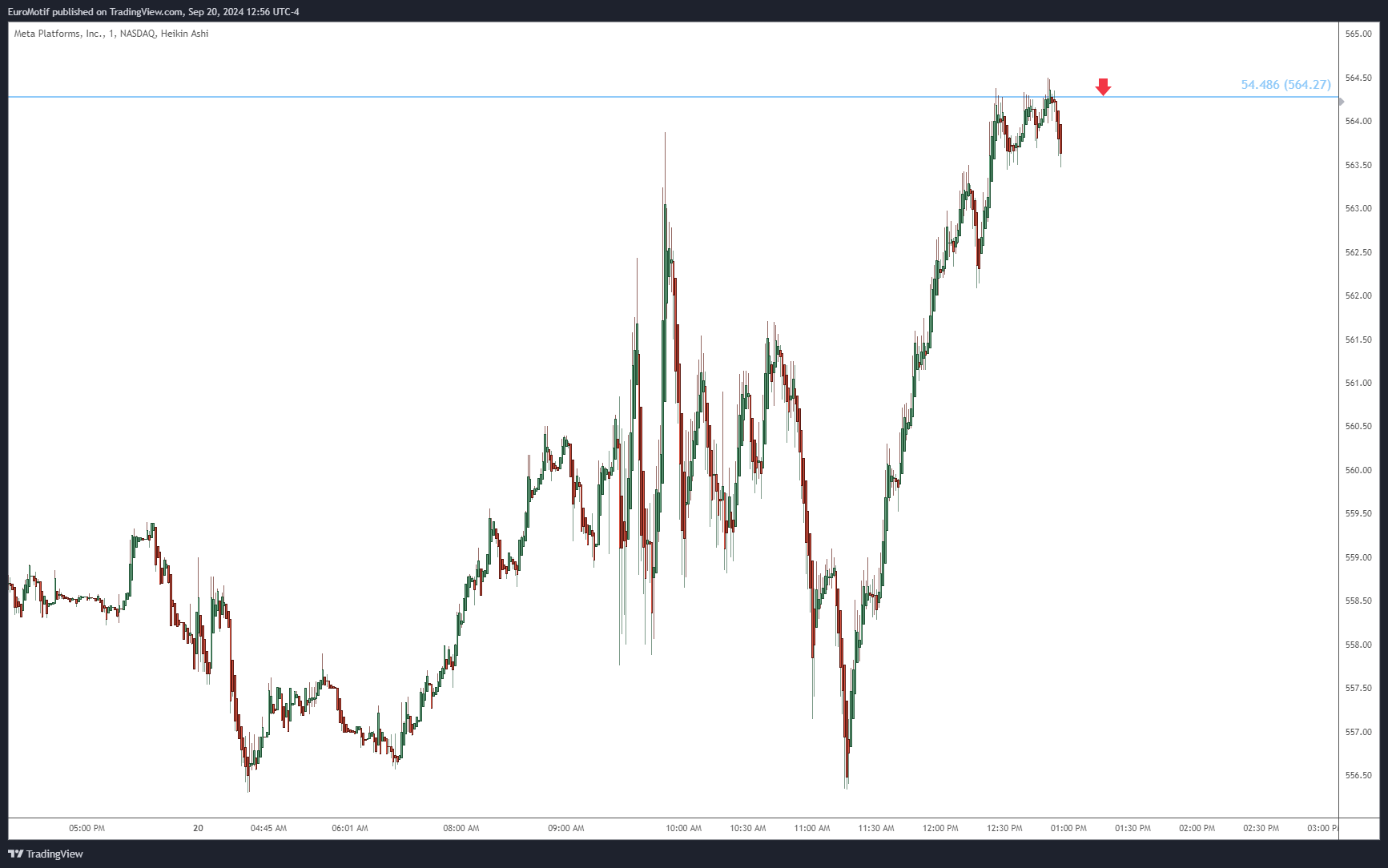Click the 564.50 price label
This screenshot has height=868, width=1388.
pyautogui.click(x=1358, y=78)
